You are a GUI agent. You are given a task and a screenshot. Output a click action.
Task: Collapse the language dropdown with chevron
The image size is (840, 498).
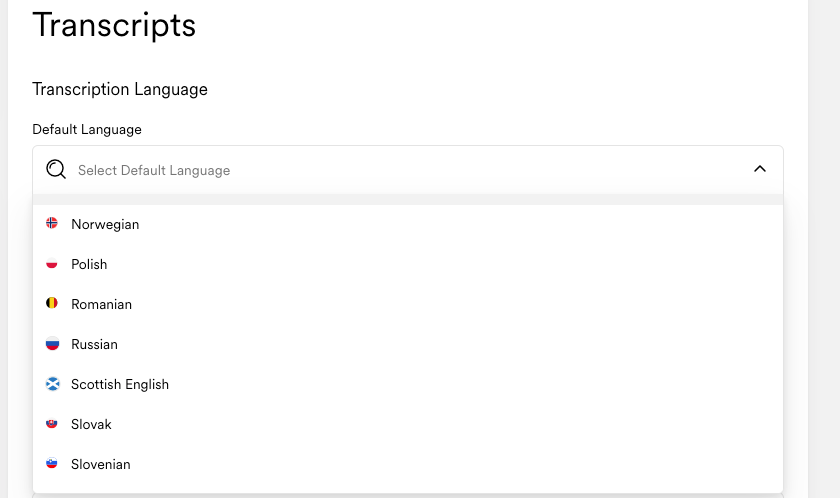click(x=760, y=169)
